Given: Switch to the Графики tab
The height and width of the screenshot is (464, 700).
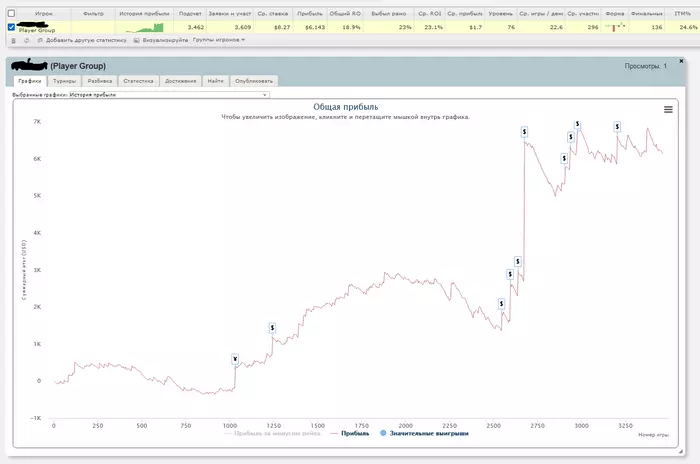Looking at the screenshot, I should tap(30, 81).
